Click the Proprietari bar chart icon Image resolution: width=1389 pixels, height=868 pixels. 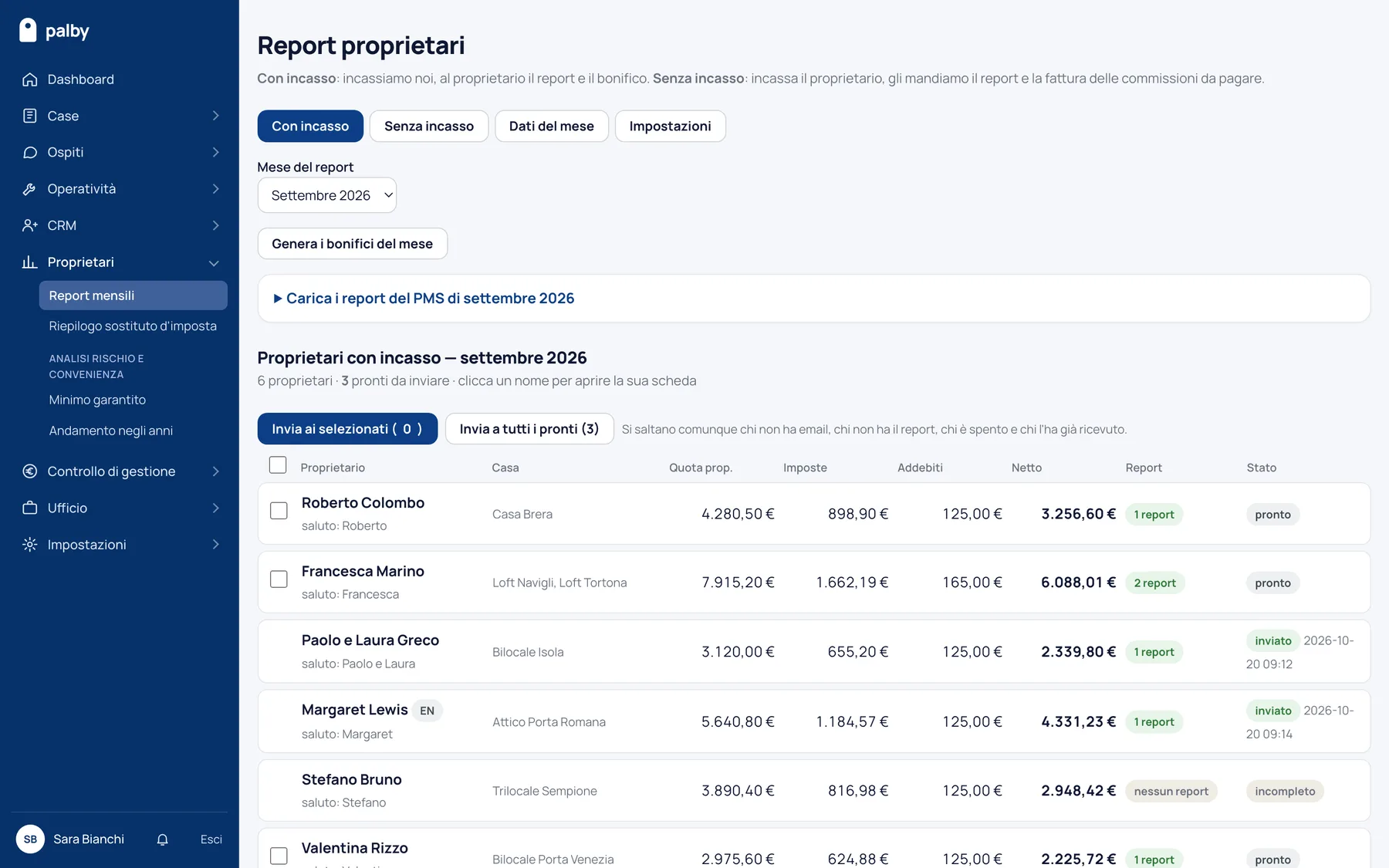pyautogui.click(x=30, y=262)
